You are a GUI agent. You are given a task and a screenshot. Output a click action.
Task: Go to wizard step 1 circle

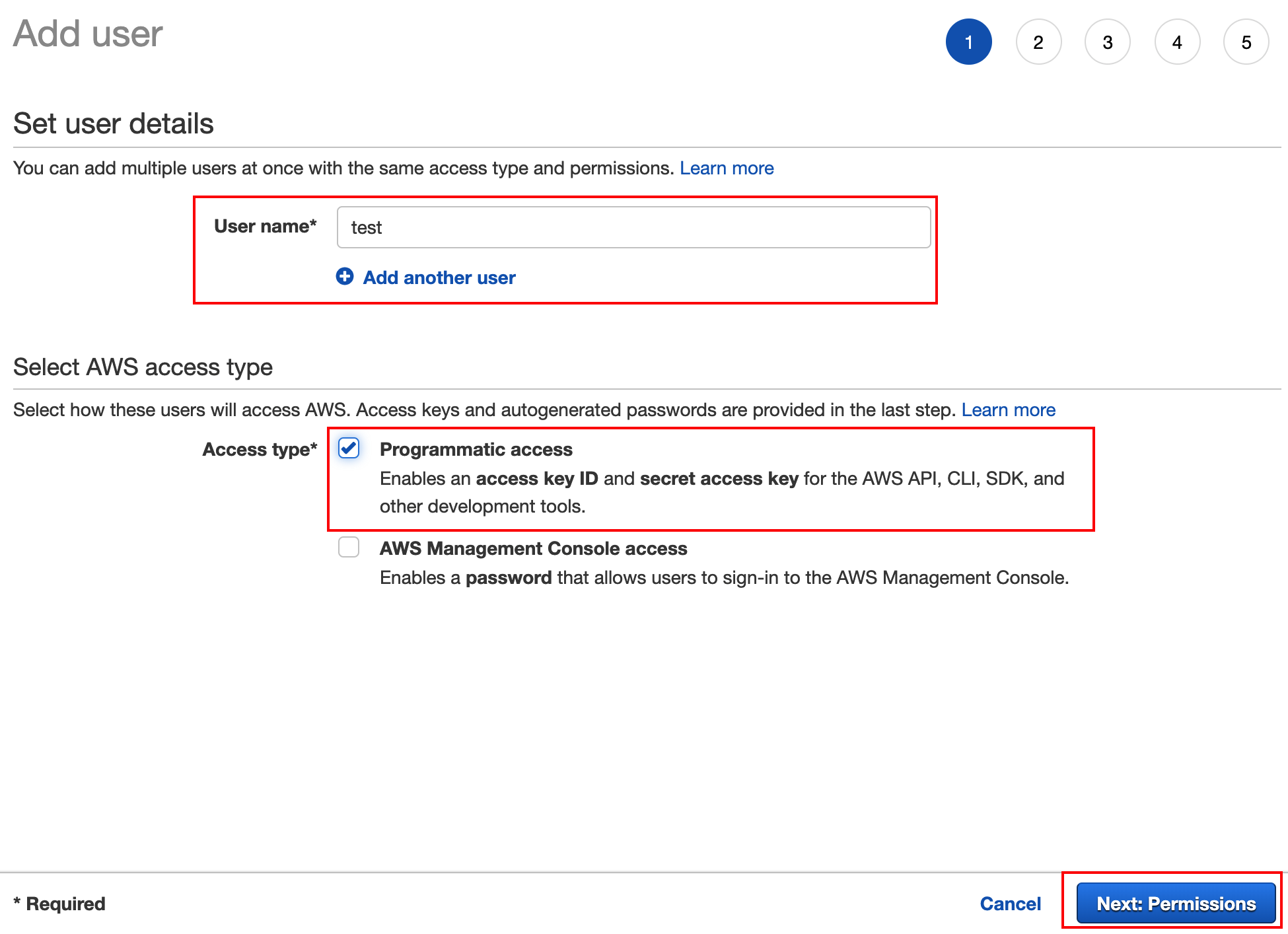coord(968,42)
